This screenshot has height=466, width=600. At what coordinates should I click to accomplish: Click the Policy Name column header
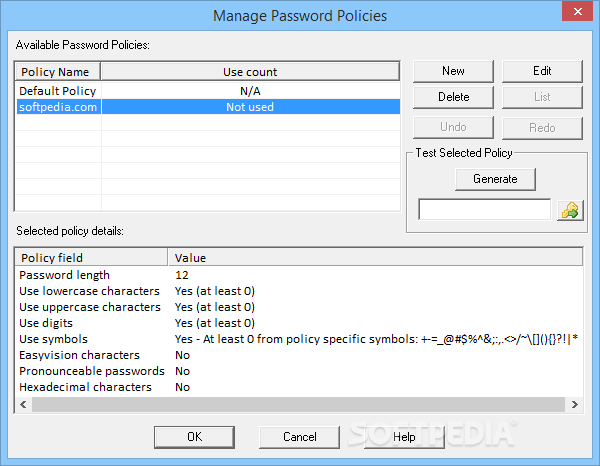pyautogui.click(x=58, y=72)
